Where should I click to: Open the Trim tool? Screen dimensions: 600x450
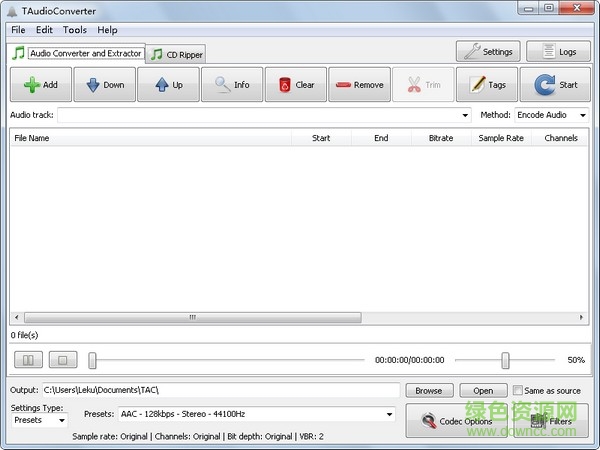coord(423,85)
